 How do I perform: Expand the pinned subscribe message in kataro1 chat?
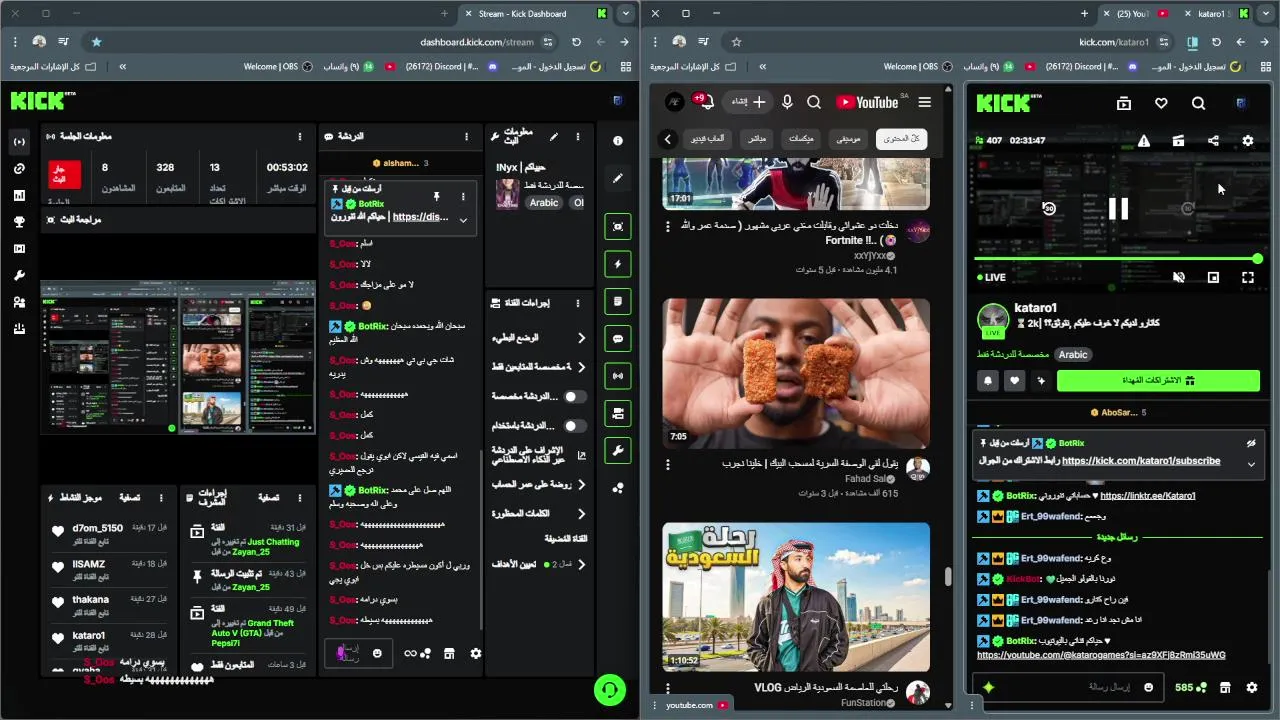click(x=1250, y=464)
